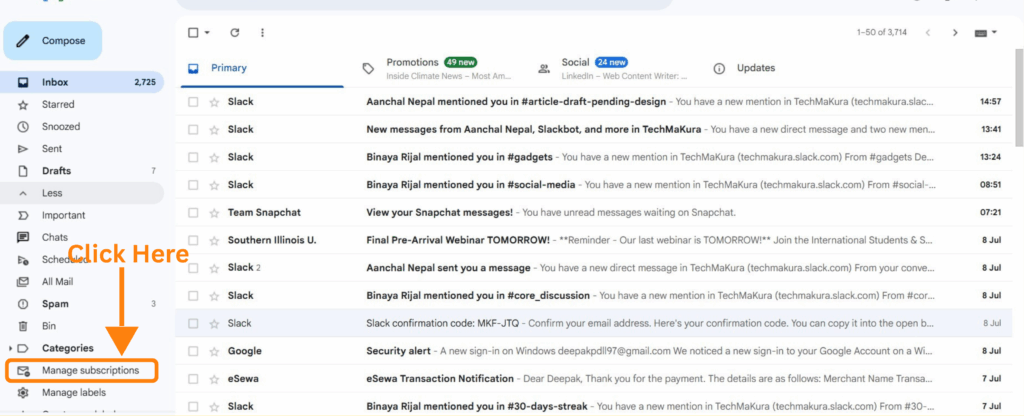The image size is (1024, 416).
Task: Star the Team Snapchat email
Action: pos(214,213)
